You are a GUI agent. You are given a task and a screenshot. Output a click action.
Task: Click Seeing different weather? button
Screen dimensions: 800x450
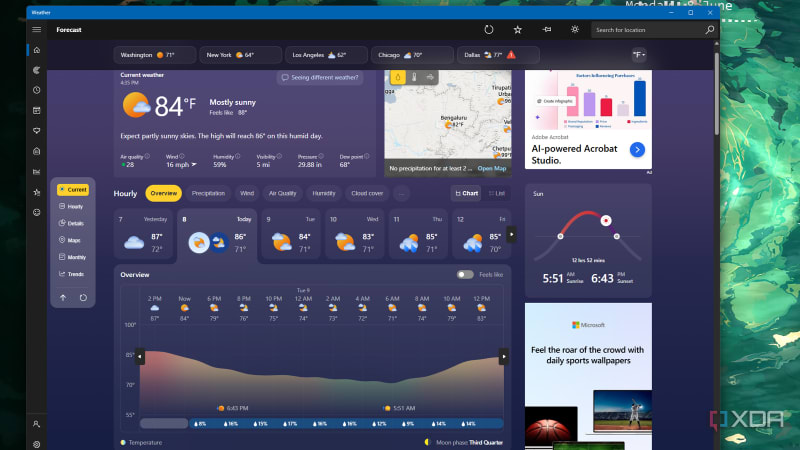tap(320, 78)
